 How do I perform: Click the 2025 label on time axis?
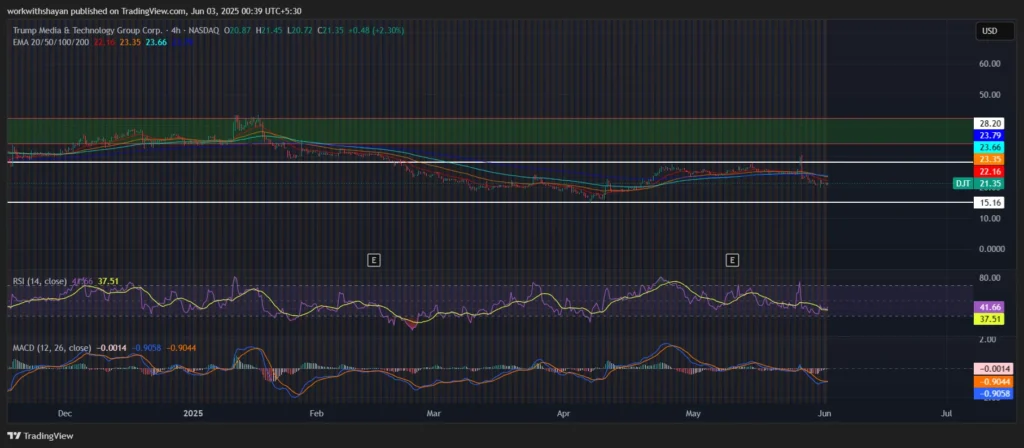pos(193,413)
